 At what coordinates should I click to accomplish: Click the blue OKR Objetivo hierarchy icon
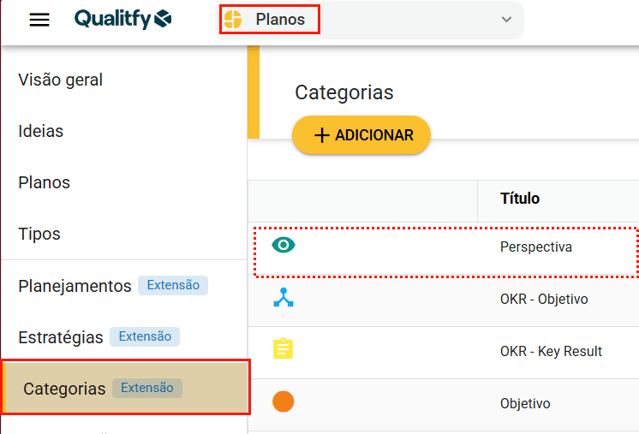coord(284,298)
